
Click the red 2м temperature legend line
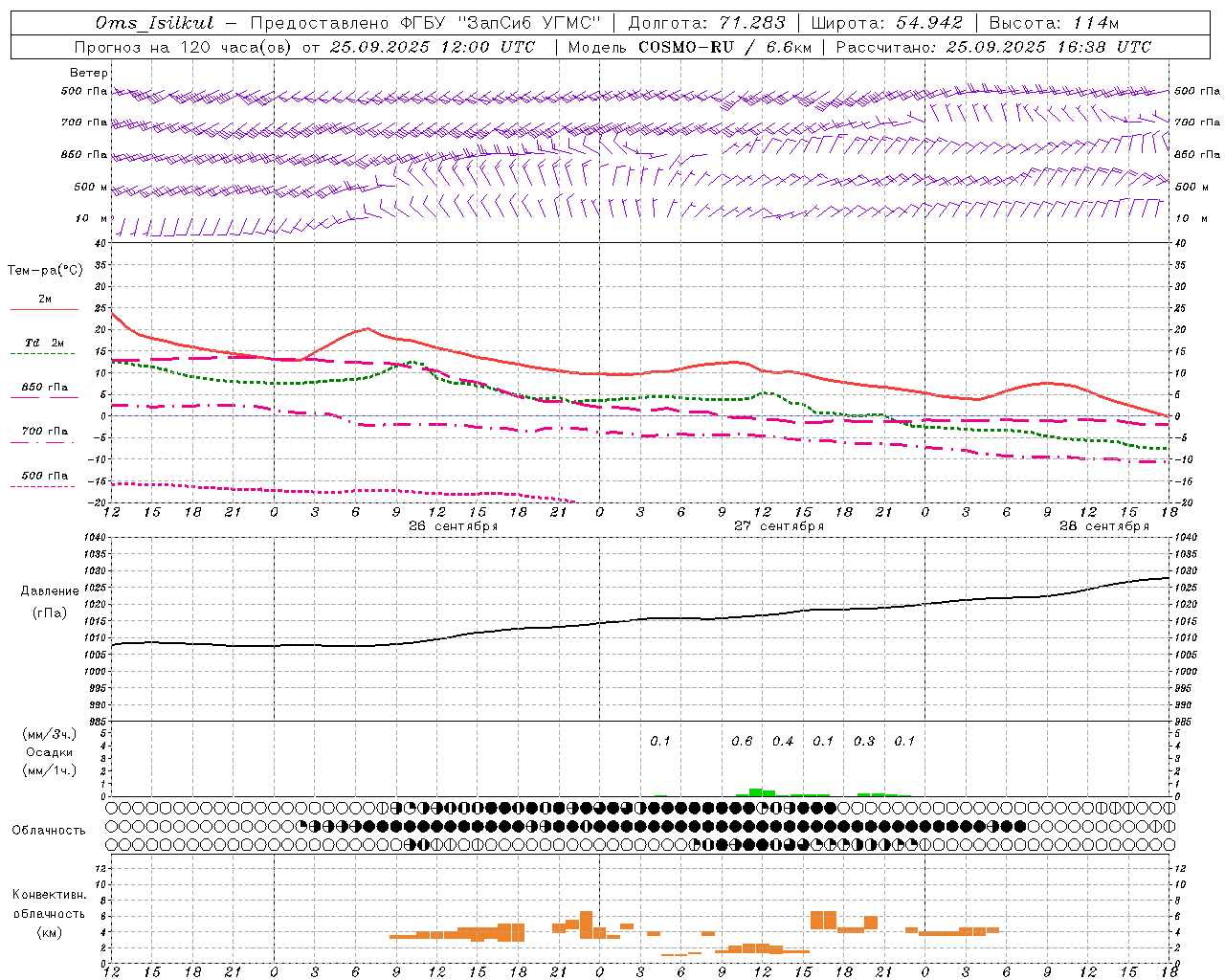[x=44, y=309]
